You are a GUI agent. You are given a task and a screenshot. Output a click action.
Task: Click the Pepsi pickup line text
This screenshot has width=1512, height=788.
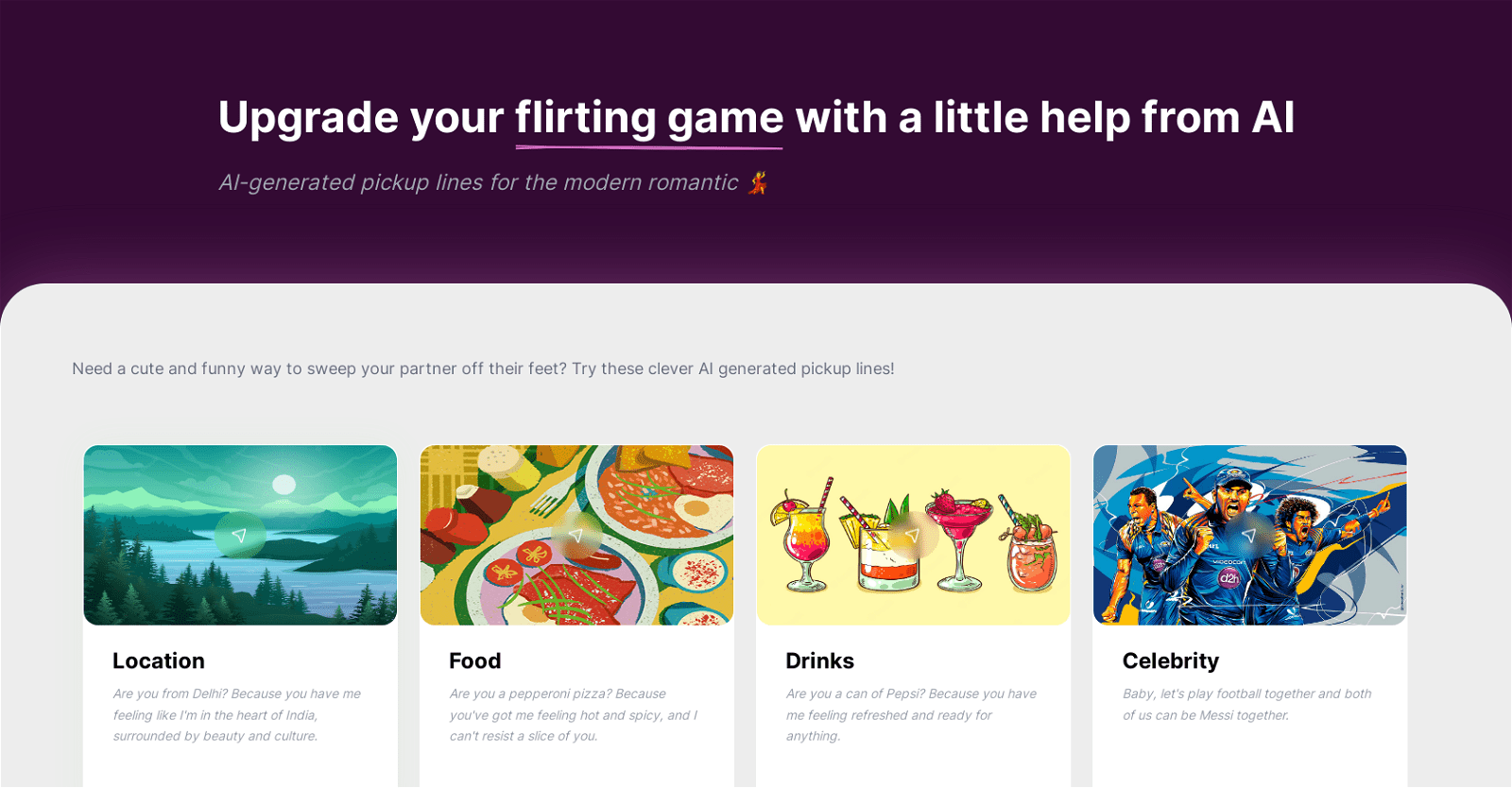click(x=911, y=715)
